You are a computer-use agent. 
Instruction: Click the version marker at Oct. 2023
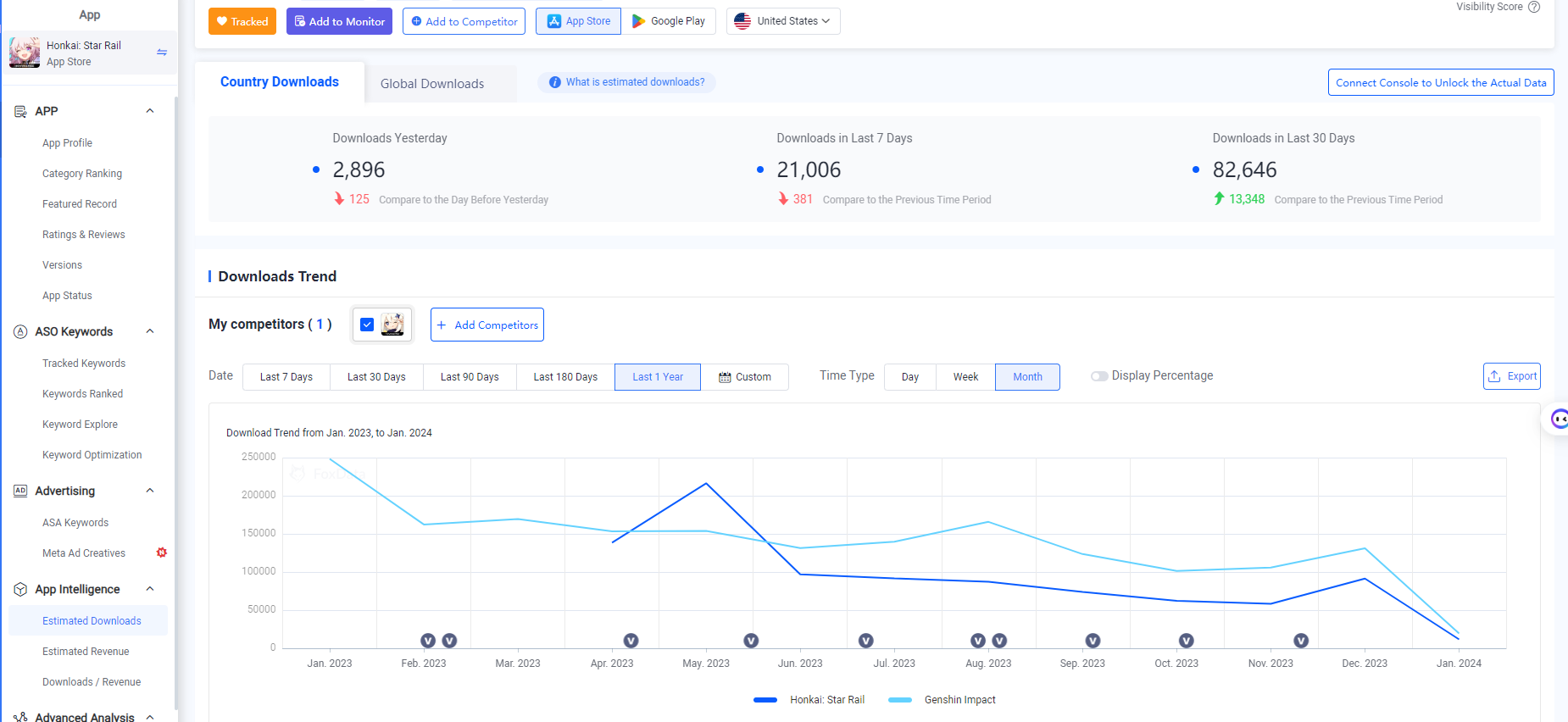(1187, 641)
